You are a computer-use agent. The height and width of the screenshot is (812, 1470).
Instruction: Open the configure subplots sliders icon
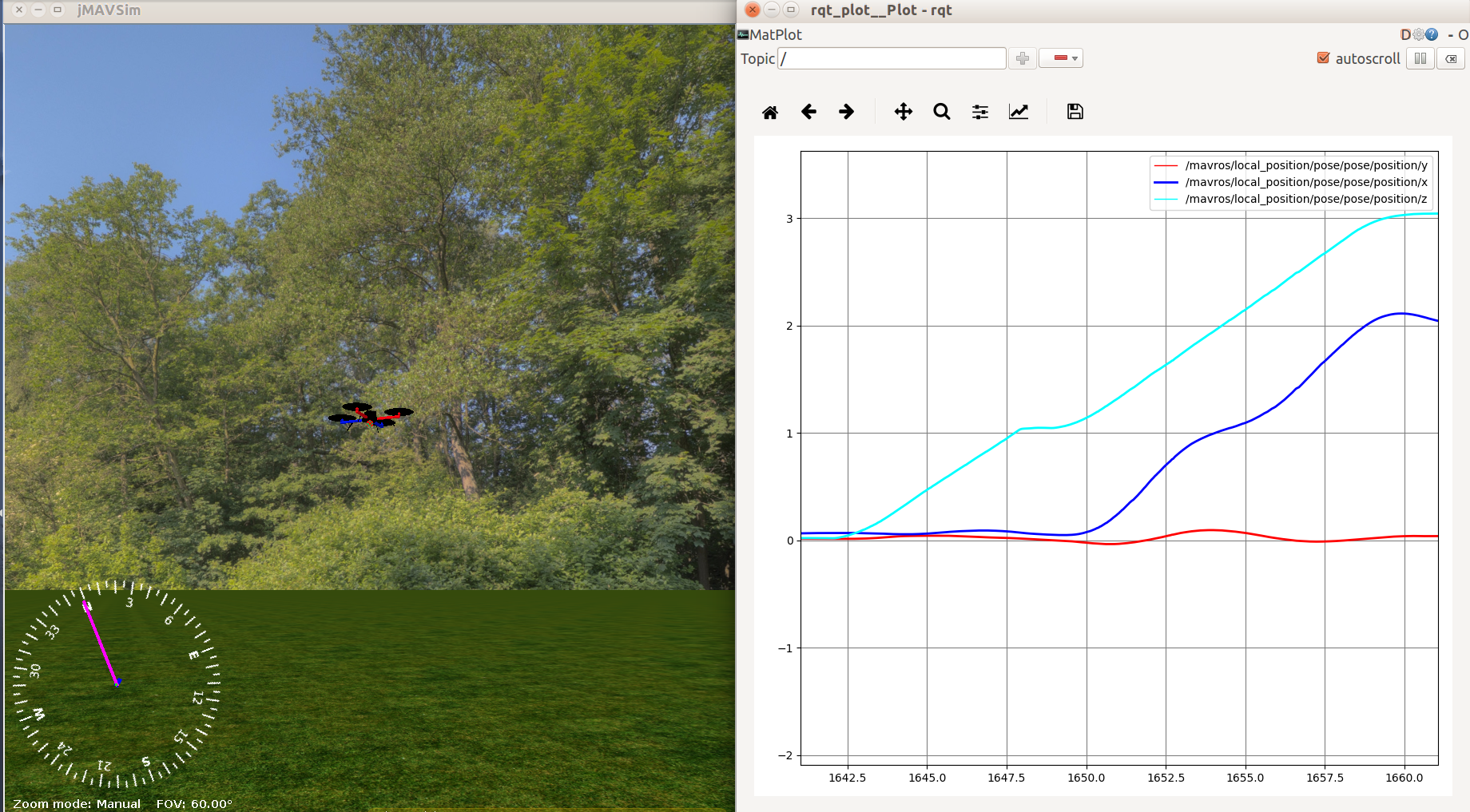(980, 112)
